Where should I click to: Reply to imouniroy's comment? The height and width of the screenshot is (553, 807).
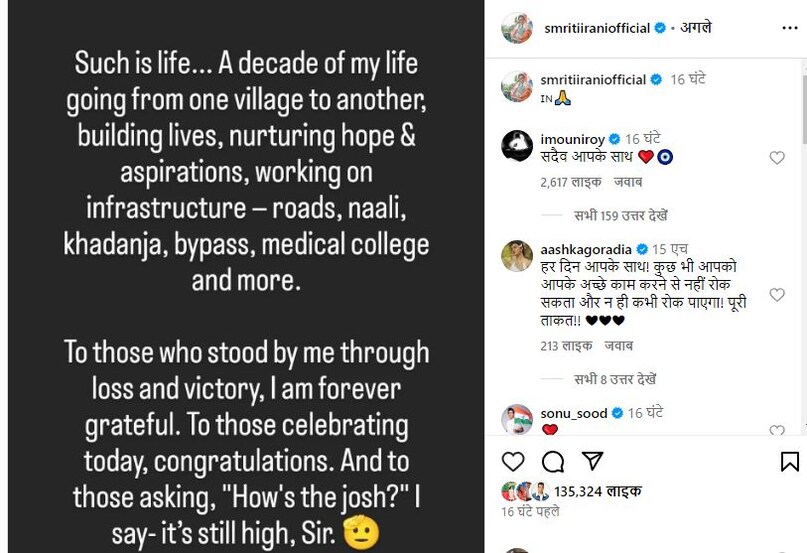click(628, 183)
